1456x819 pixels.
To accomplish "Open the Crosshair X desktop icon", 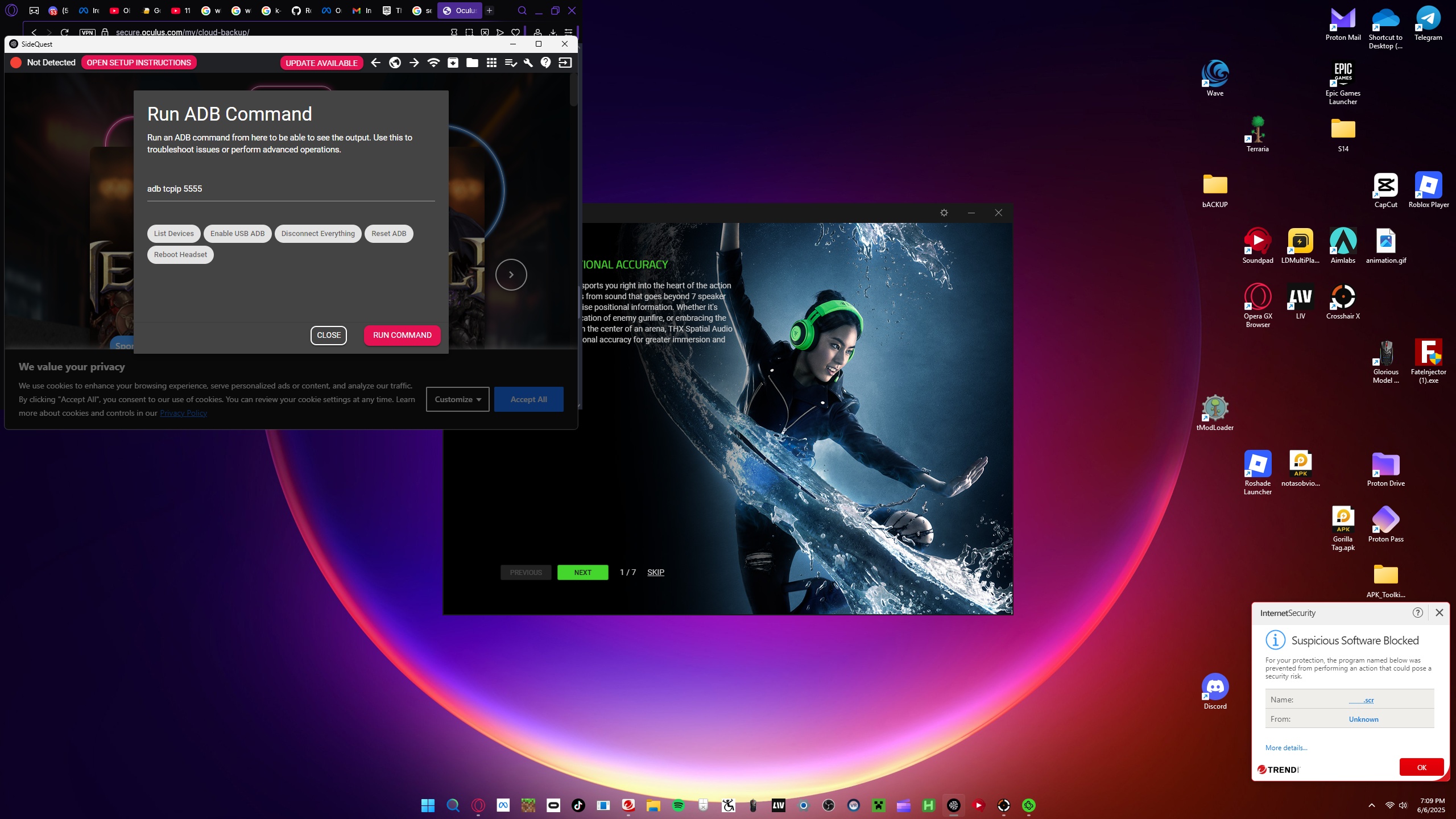I will pyautogui.click(x=1343, y=301).
